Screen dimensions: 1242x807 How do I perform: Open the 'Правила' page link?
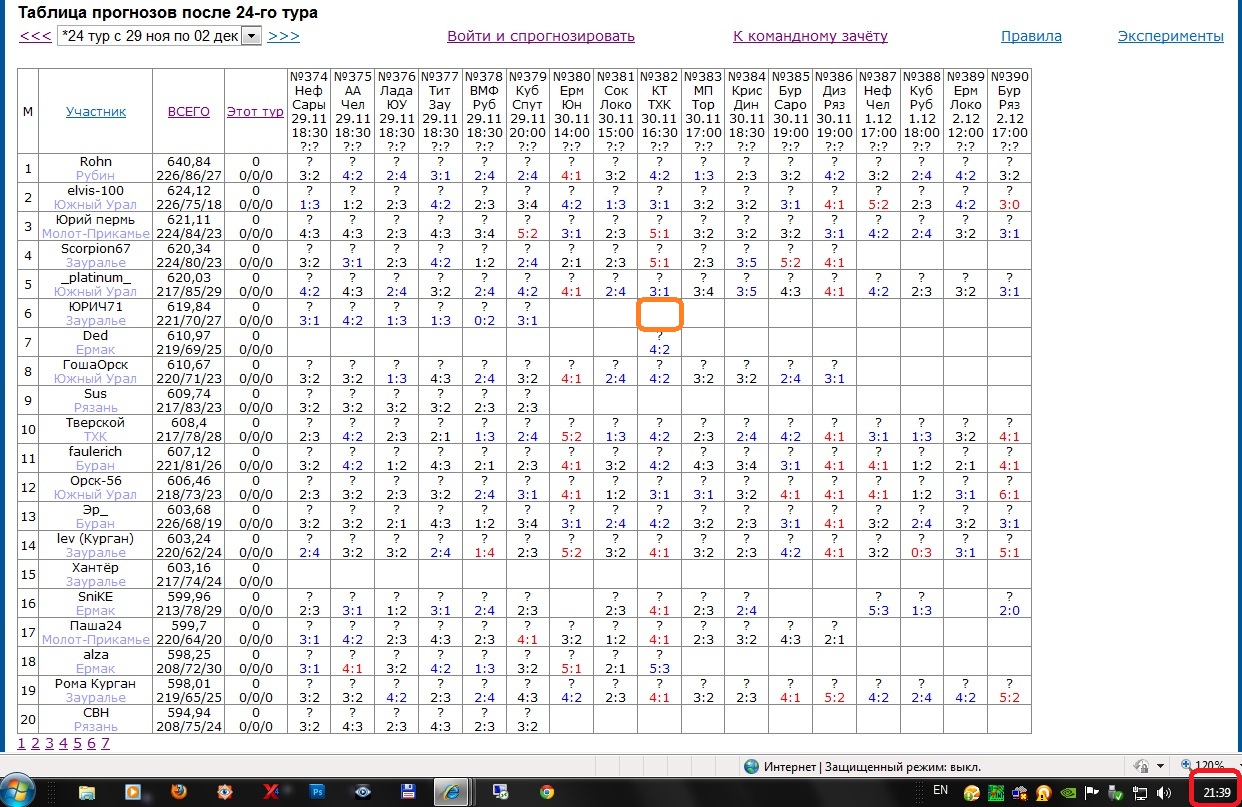1031,37
